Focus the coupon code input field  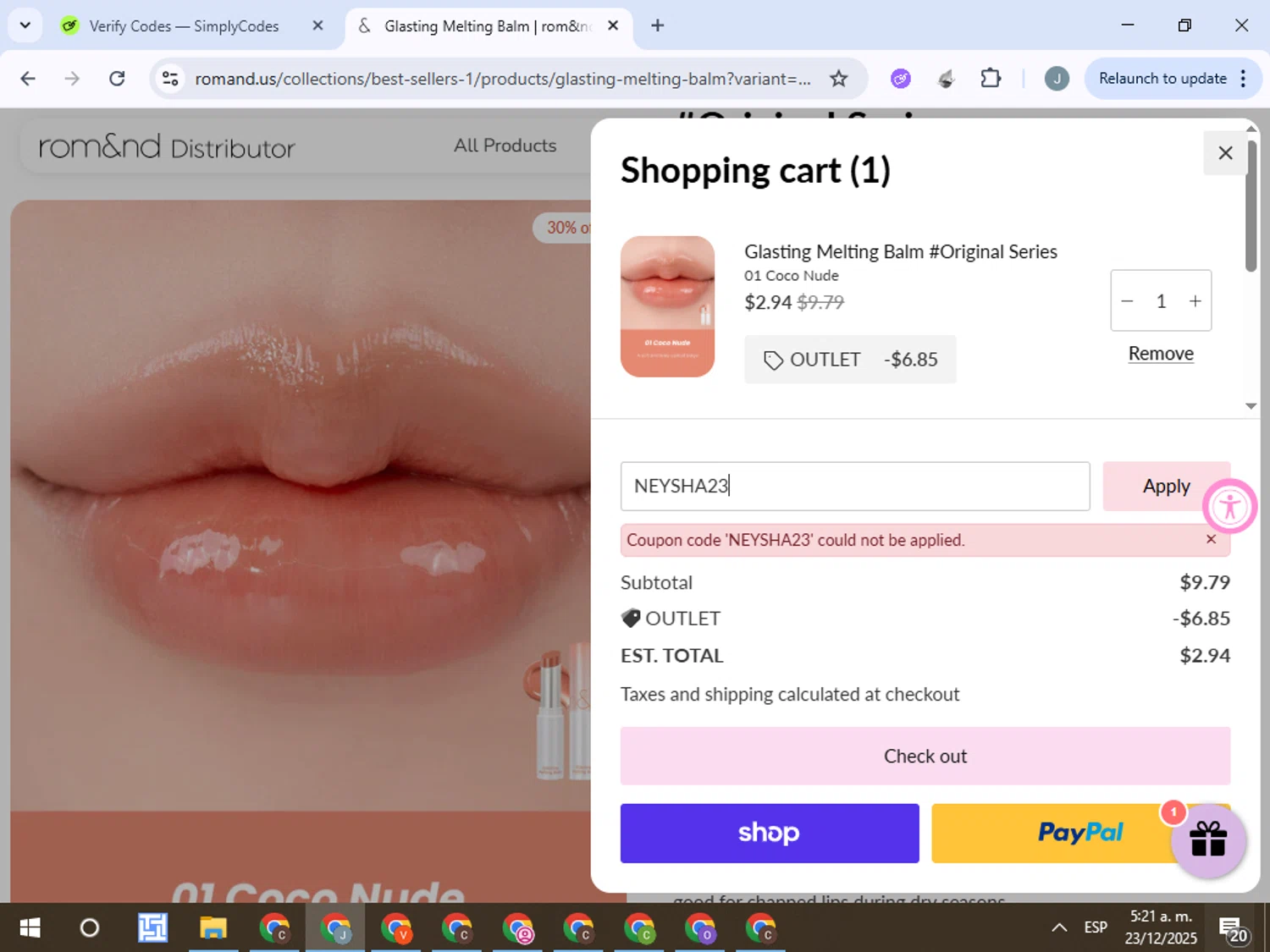point(855,487)
